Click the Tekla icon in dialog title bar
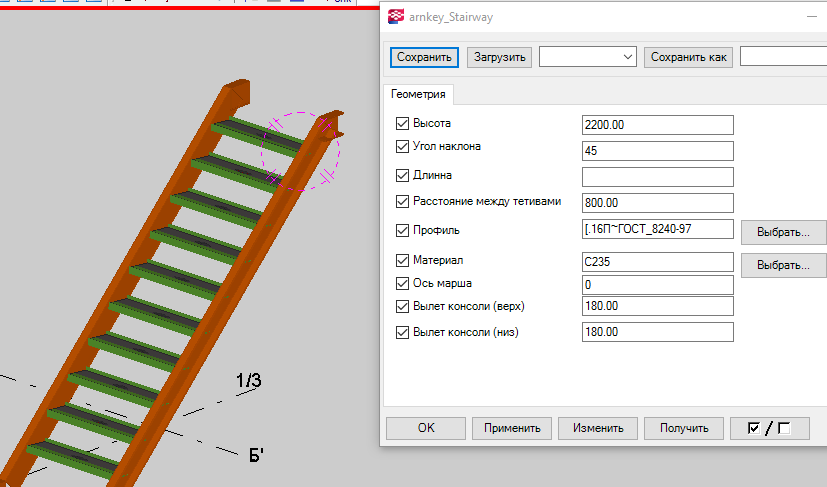 tap(397, 17)
